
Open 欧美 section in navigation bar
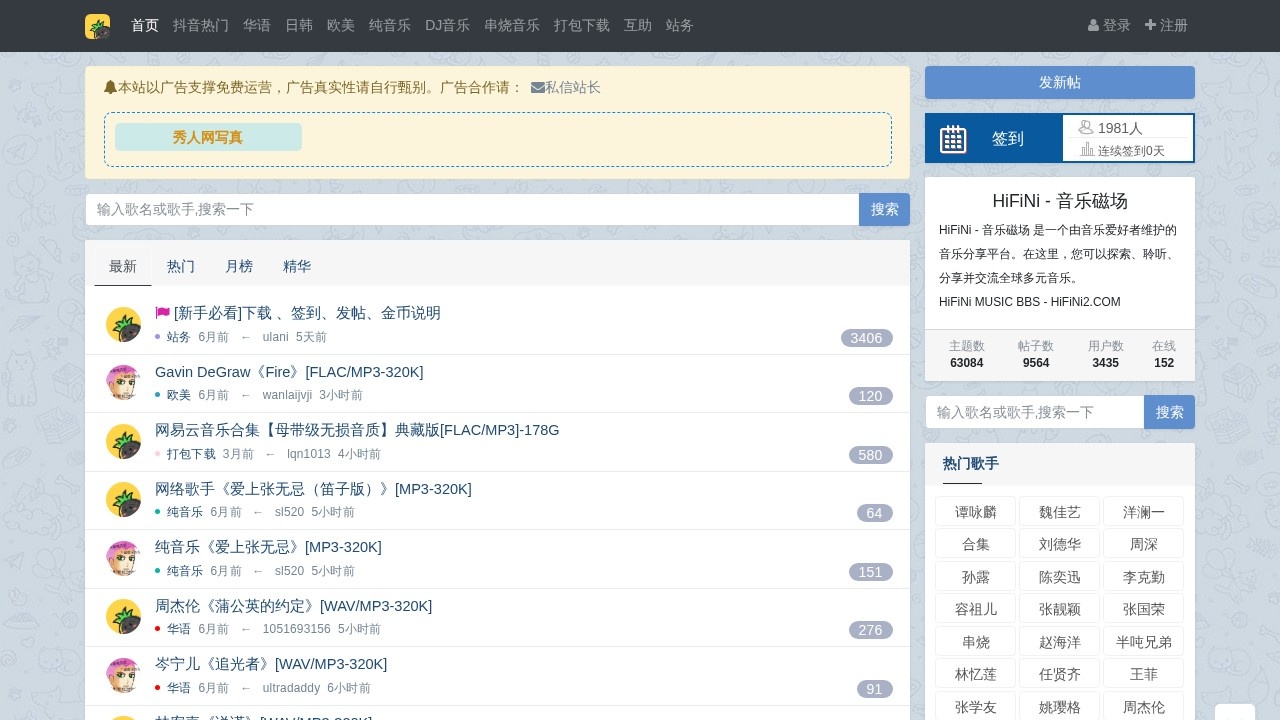(341, 26)
